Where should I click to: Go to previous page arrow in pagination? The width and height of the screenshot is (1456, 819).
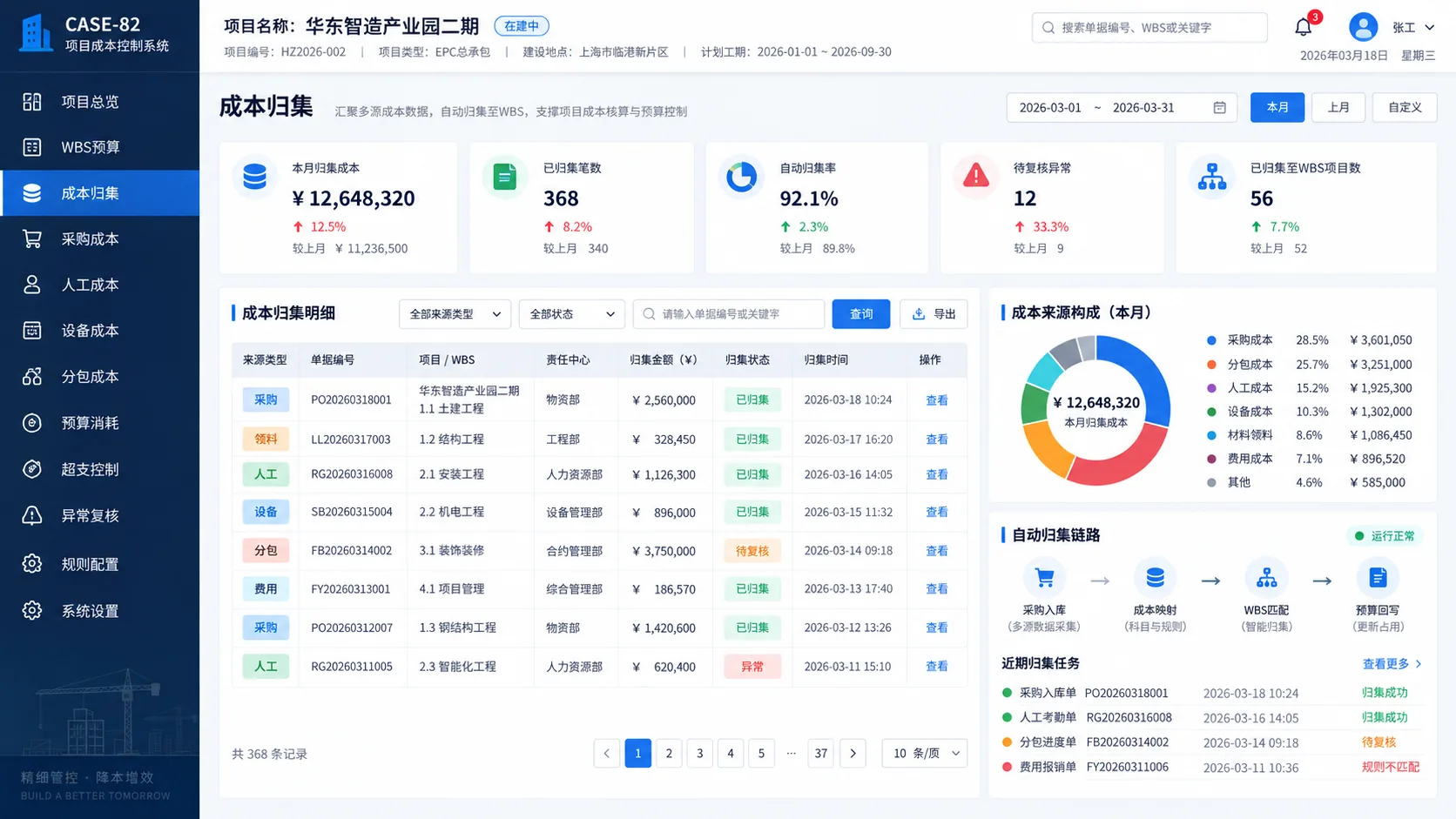click(607, 753)
